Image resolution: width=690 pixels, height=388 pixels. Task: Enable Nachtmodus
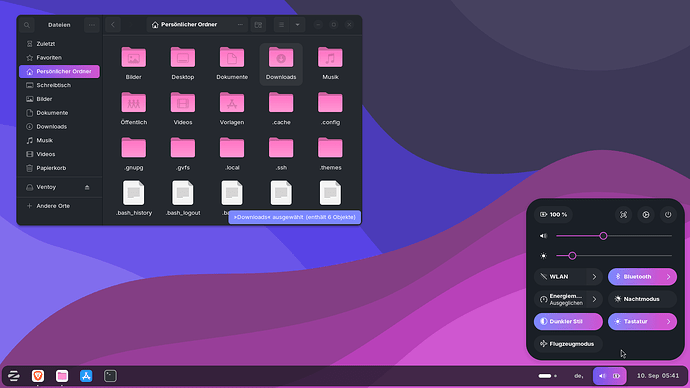(x=642, y=299)
